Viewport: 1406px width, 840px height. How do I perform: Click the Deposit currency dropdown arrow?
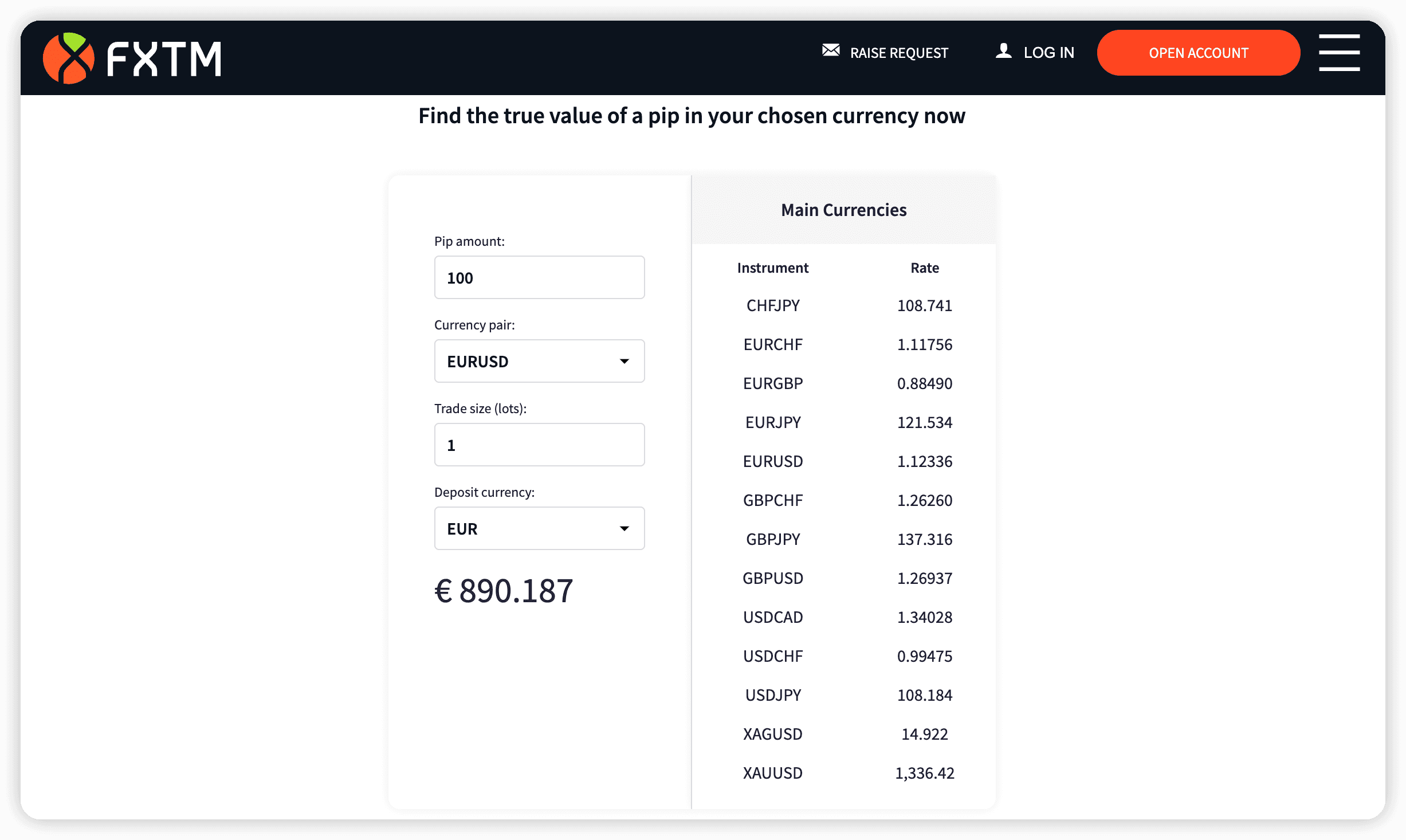pyautogui.click(x=625, y=528)
